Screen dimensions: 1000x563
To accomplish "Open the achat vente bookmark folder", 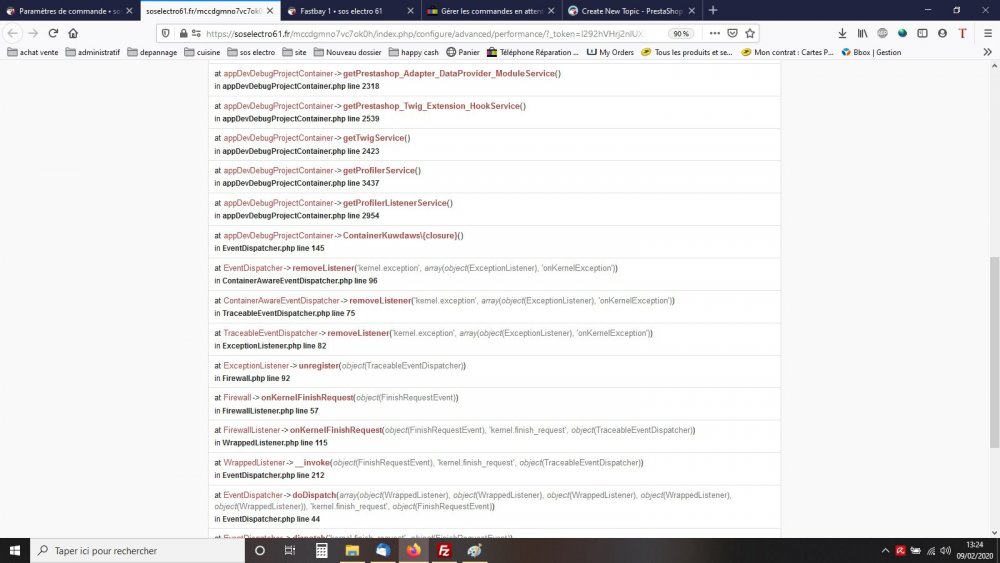I will coord(33,52).
